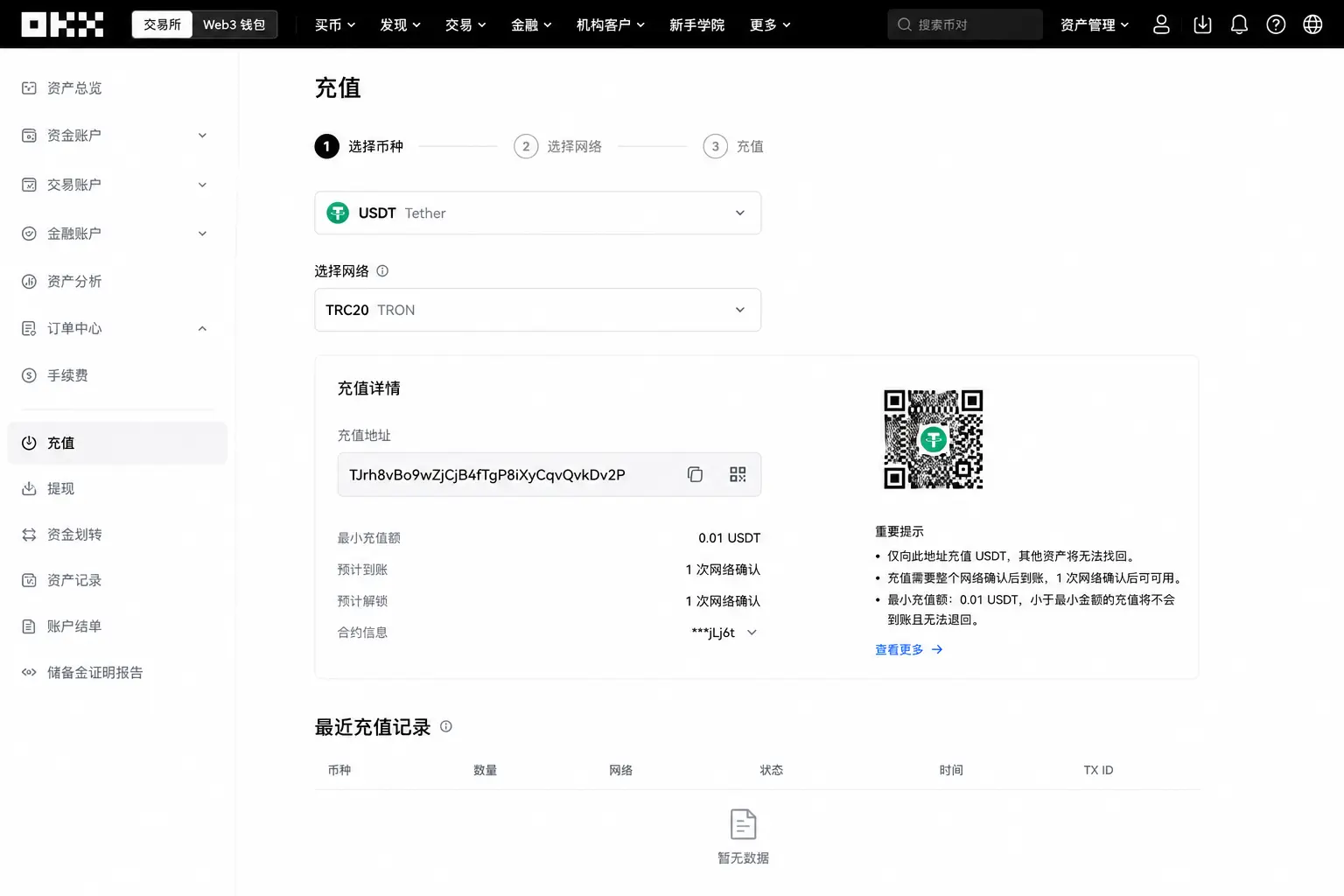Viewport: 1344px width, 896px height.
Task: Select 充值 in the sidebar
Action: [x=116, y=443]
